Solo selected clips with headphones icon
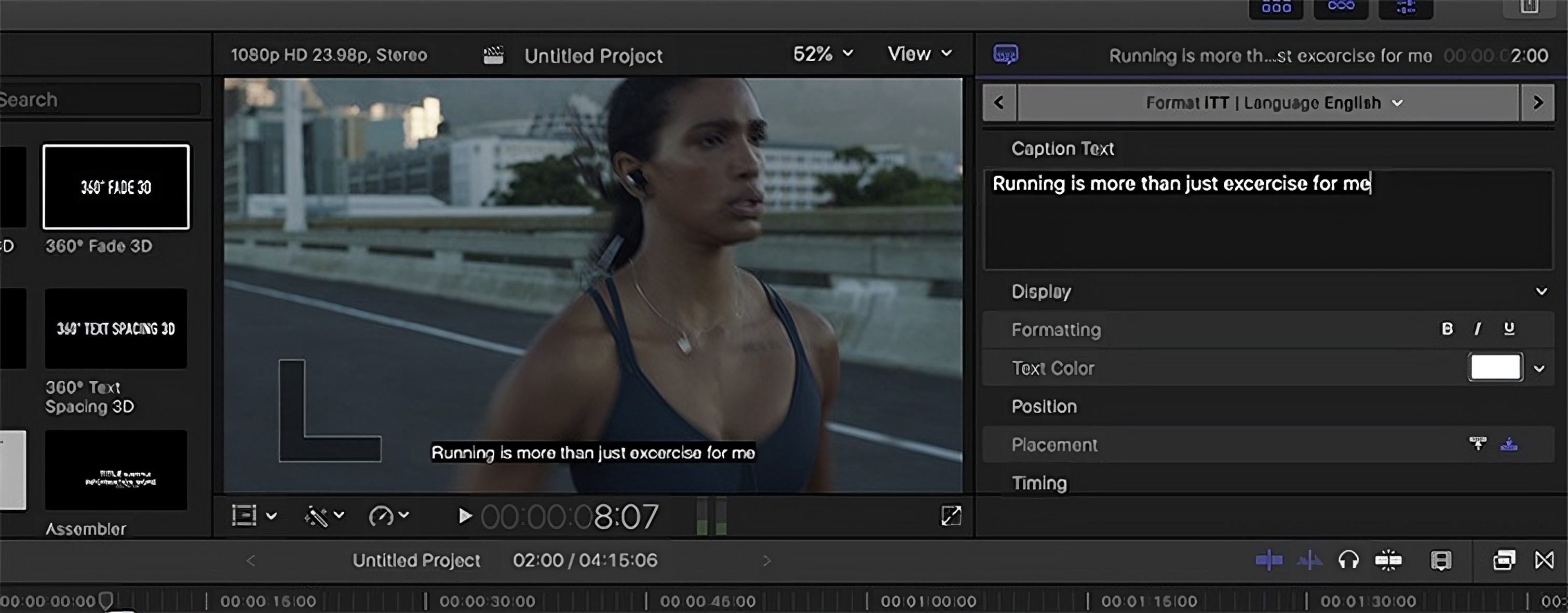This screenshot has height=613, width=1568. (1348, 560)
